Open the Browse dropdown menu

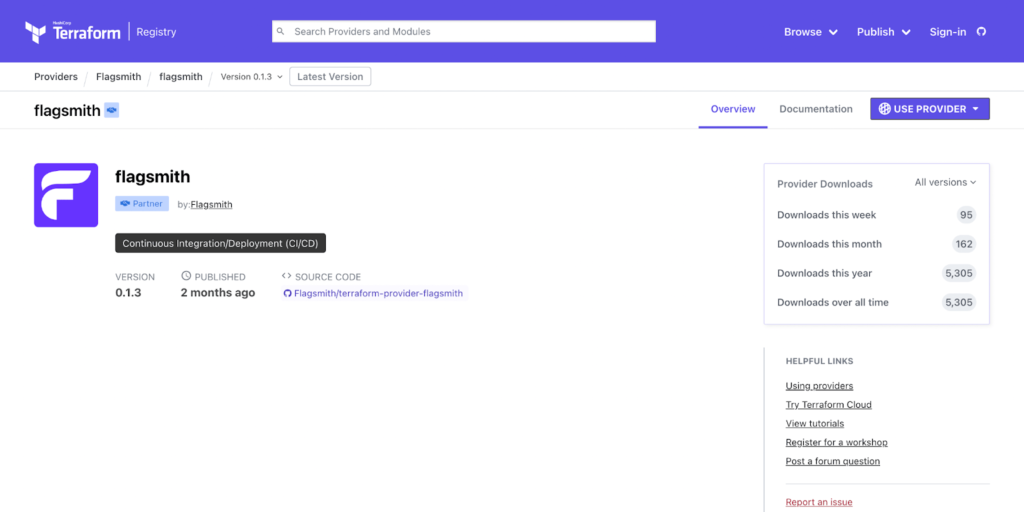click(810, 32)
